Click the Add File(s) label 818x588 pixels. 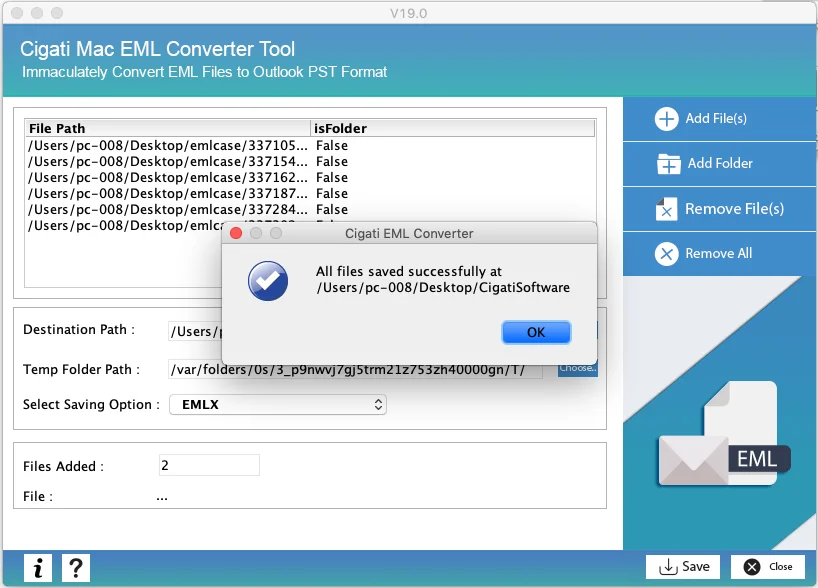point(716,118)
